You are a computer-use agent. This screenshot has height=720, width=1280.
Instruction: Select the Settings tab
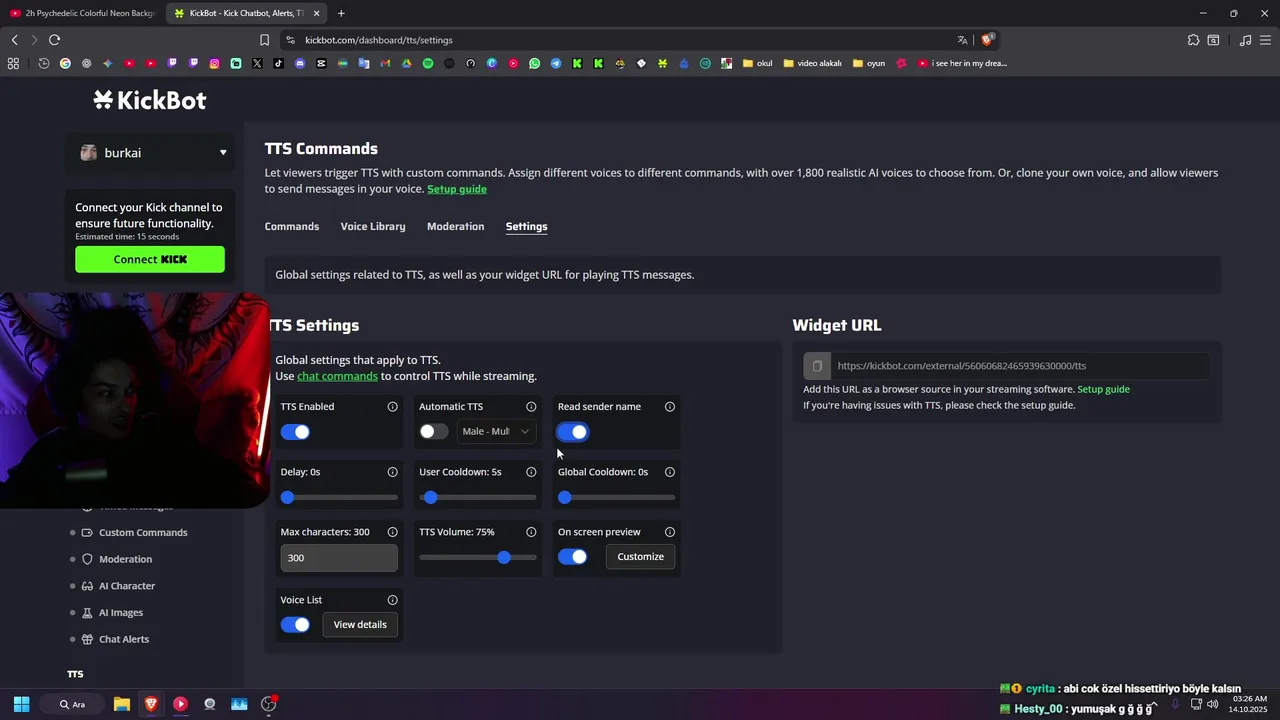pyautogui.click(x=526, y=227)
